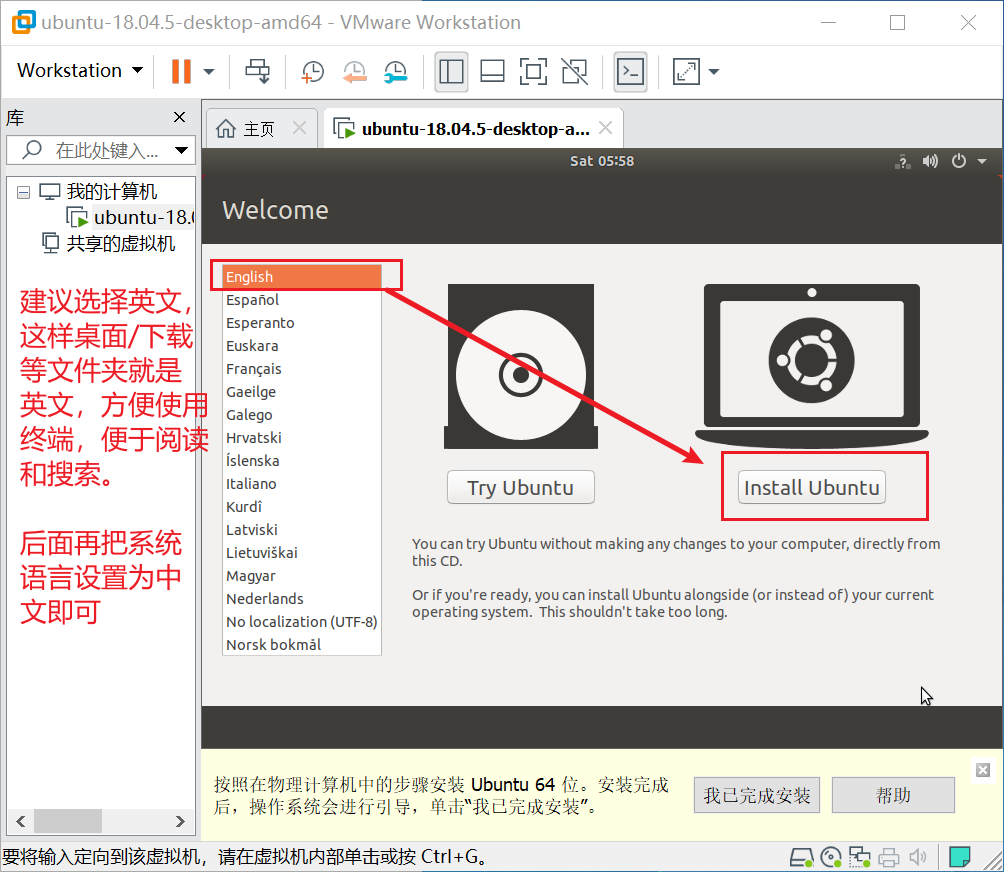Select Euskara in the language list
1004x872 pixels.
(302, 346)
